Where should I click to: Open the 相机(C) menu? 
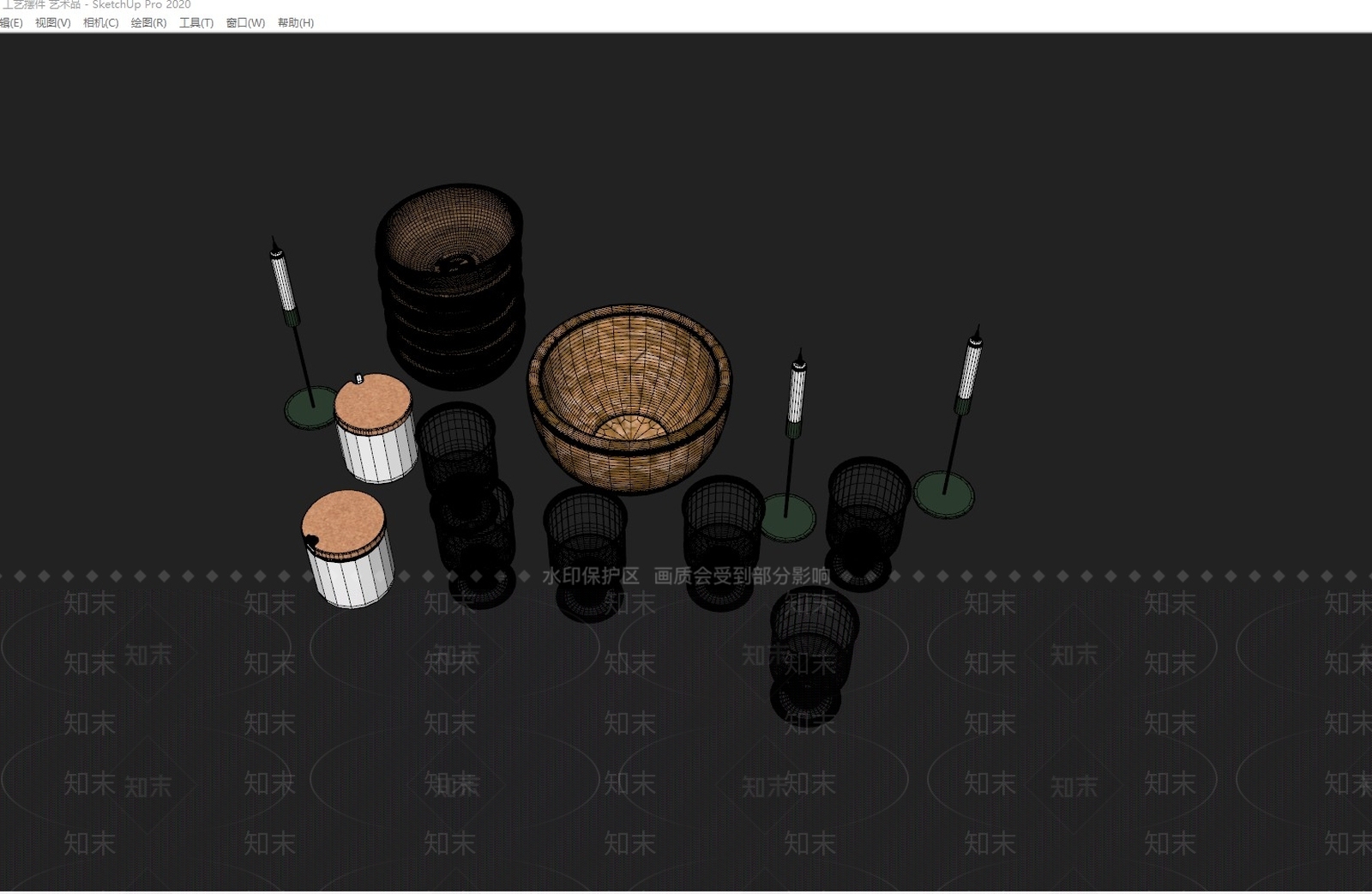point(100,22)
